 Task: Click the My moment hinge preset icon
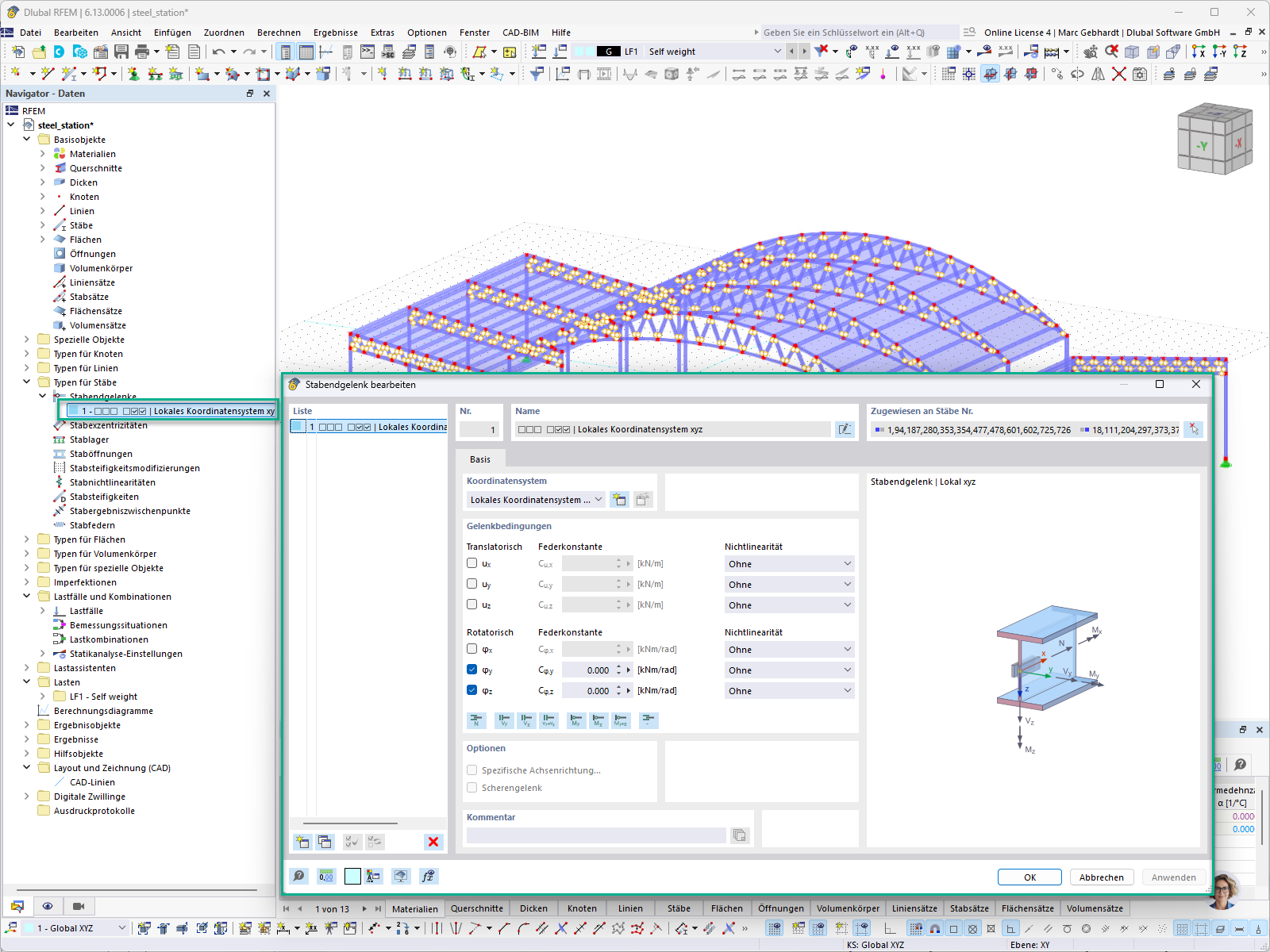[x=575, y=720]
